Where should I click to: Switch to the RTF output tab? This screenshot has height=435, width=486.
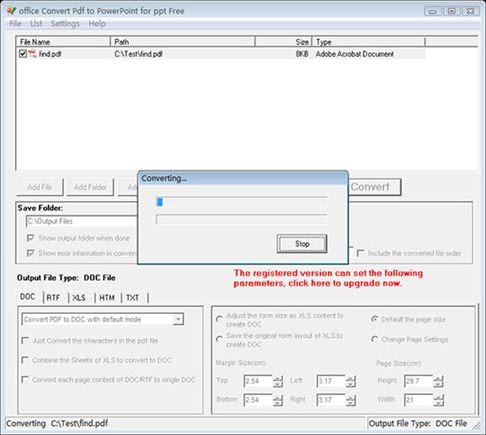tap(53, 298)
